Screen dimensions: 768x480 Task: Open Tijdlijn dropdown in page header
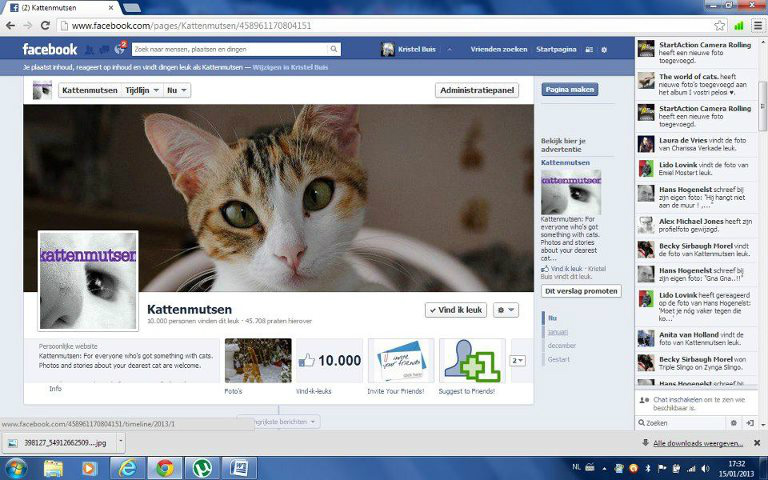pyautogui.click(x=142, y=90)
